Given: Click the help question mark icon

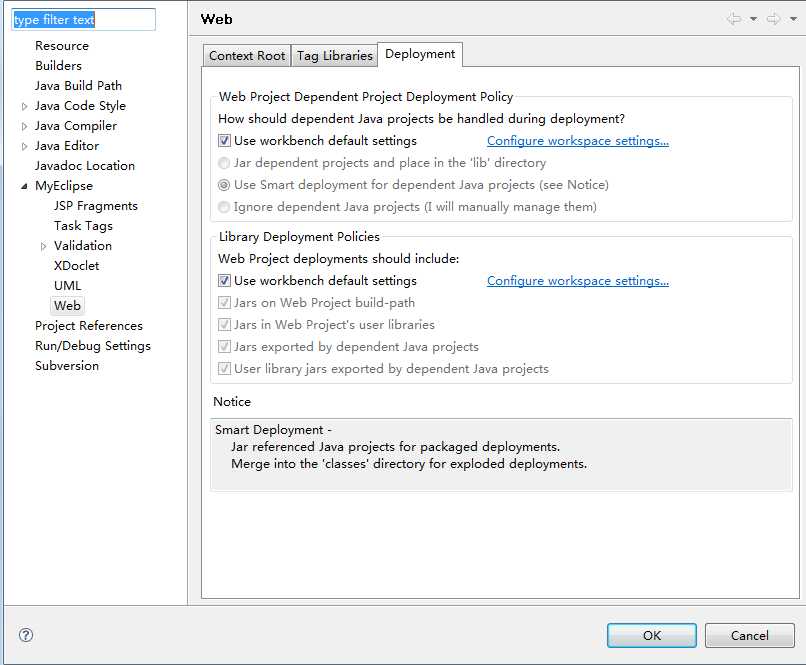Looking at the screenshot, I should point(26,635).
